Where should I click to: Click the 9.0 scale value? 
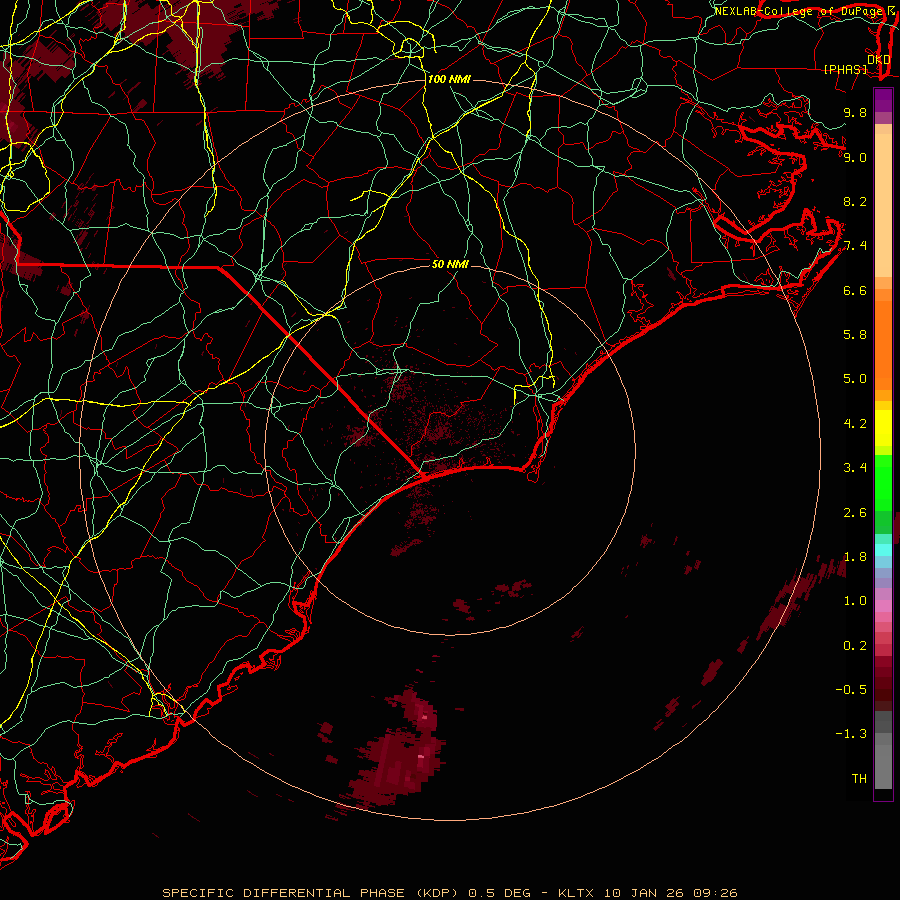click(855, 157)
